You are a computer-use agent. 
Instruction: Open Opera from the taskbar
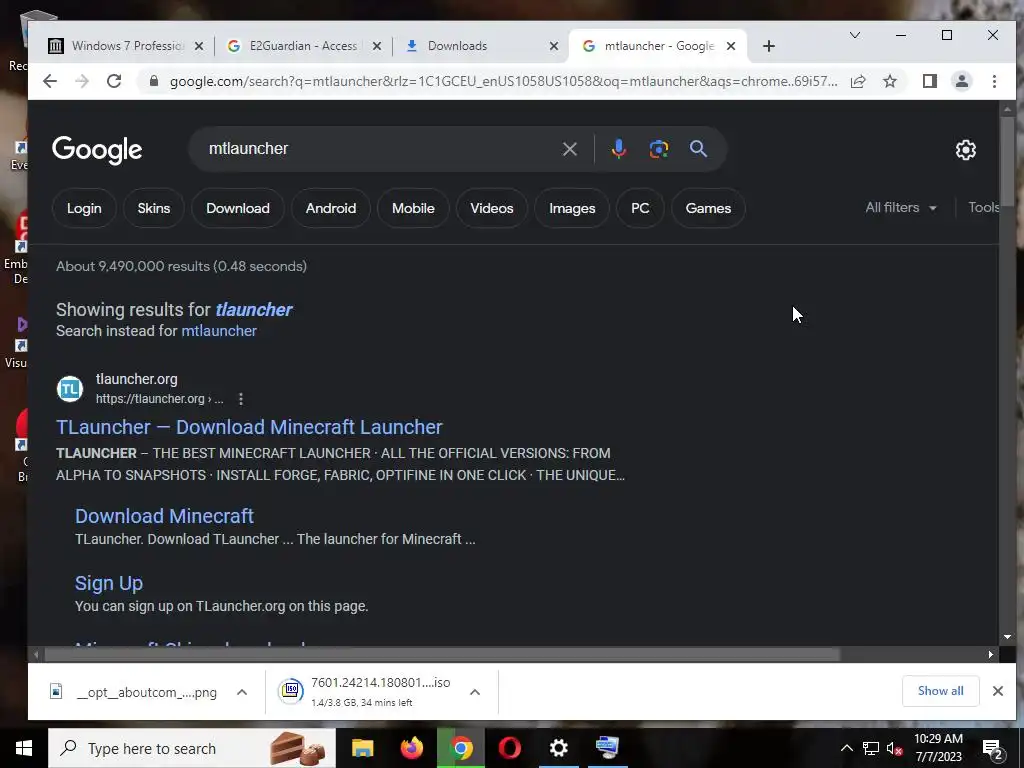509,748
